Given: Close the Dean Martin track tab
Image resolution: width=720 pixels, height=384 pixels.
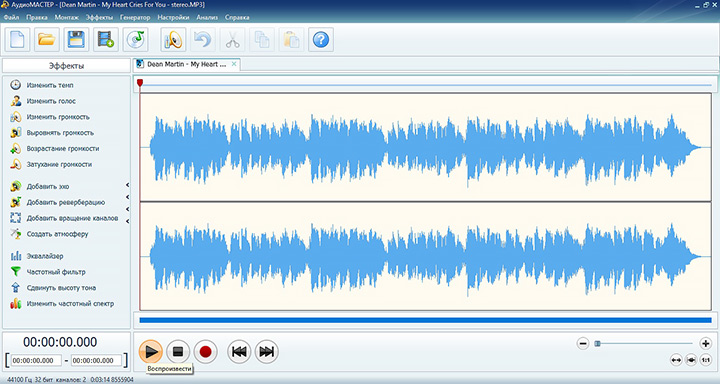Looking at the screenshot, I should click(234, 64).
